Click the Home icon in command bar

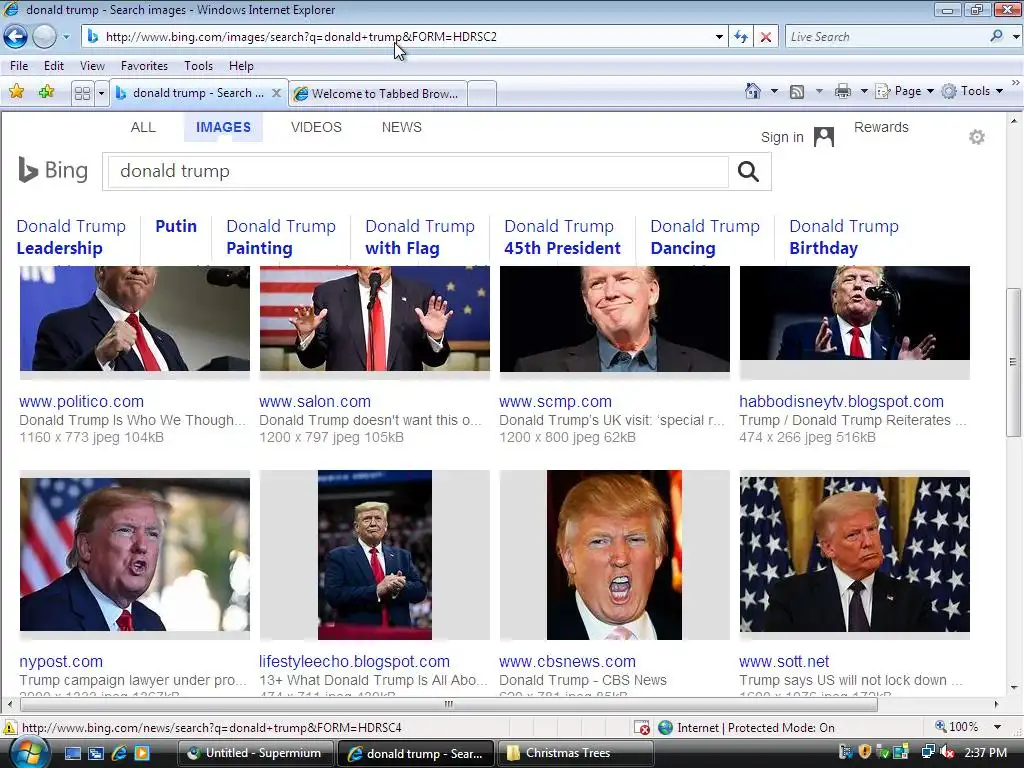pyautogui.click(x=752, y=91)
